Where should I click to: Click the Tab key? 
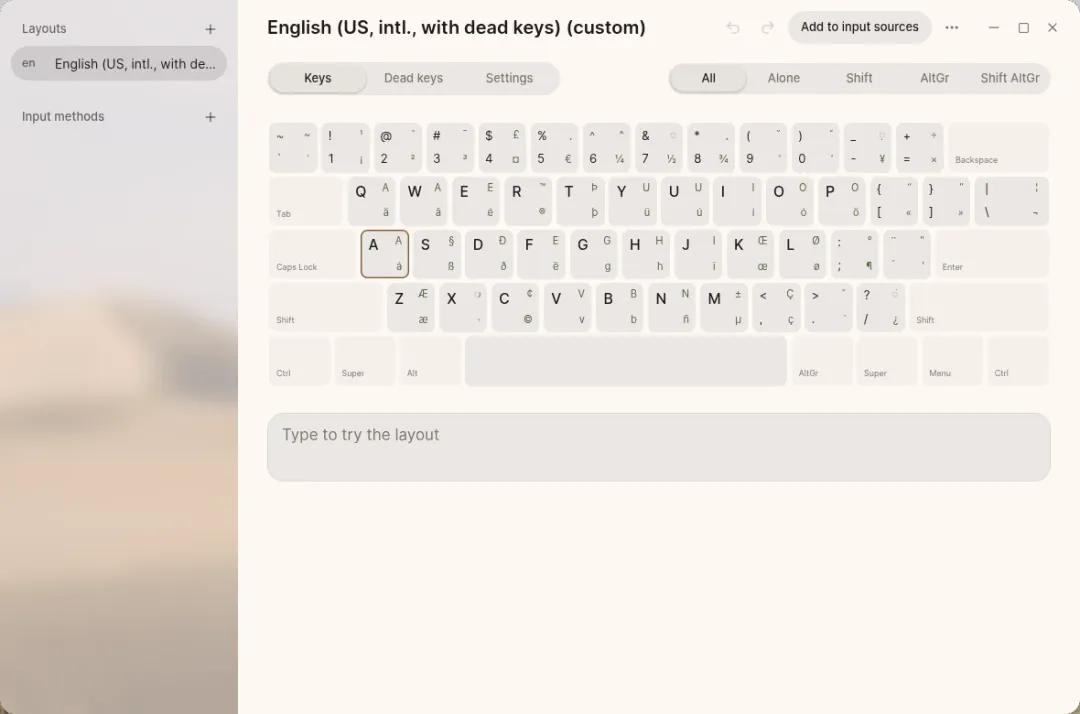306,200
